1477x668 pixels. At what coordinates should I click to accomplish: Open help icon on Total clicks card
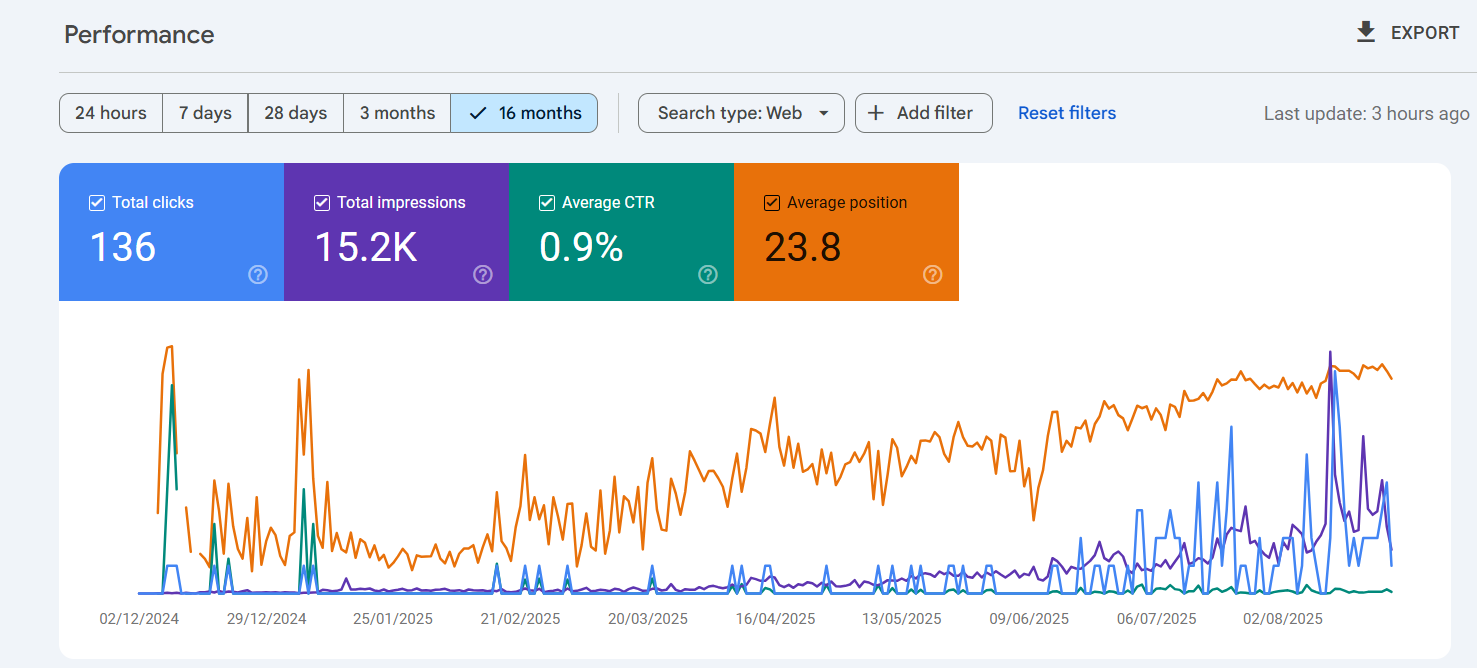pyautogui.click(x=258, y=274)
